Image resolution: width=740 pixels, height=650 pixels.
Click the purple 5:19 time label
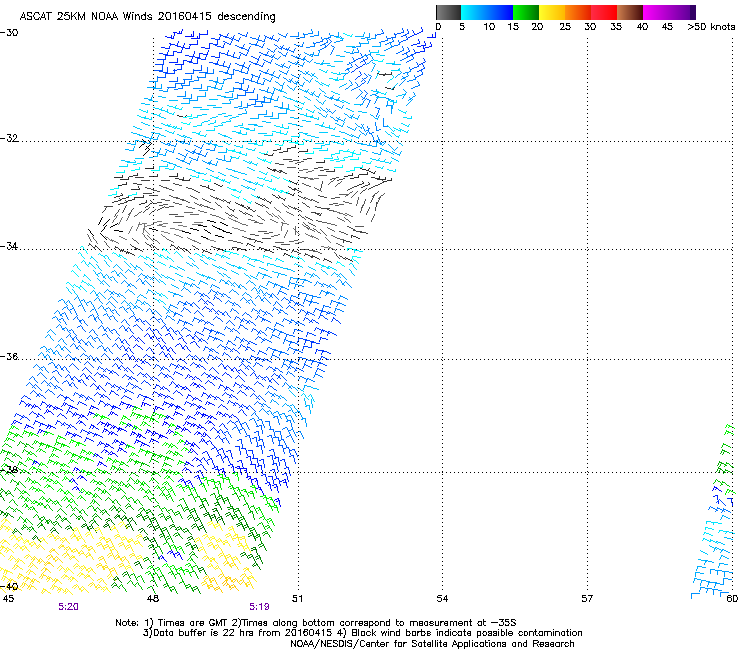[x=260, y=607]
